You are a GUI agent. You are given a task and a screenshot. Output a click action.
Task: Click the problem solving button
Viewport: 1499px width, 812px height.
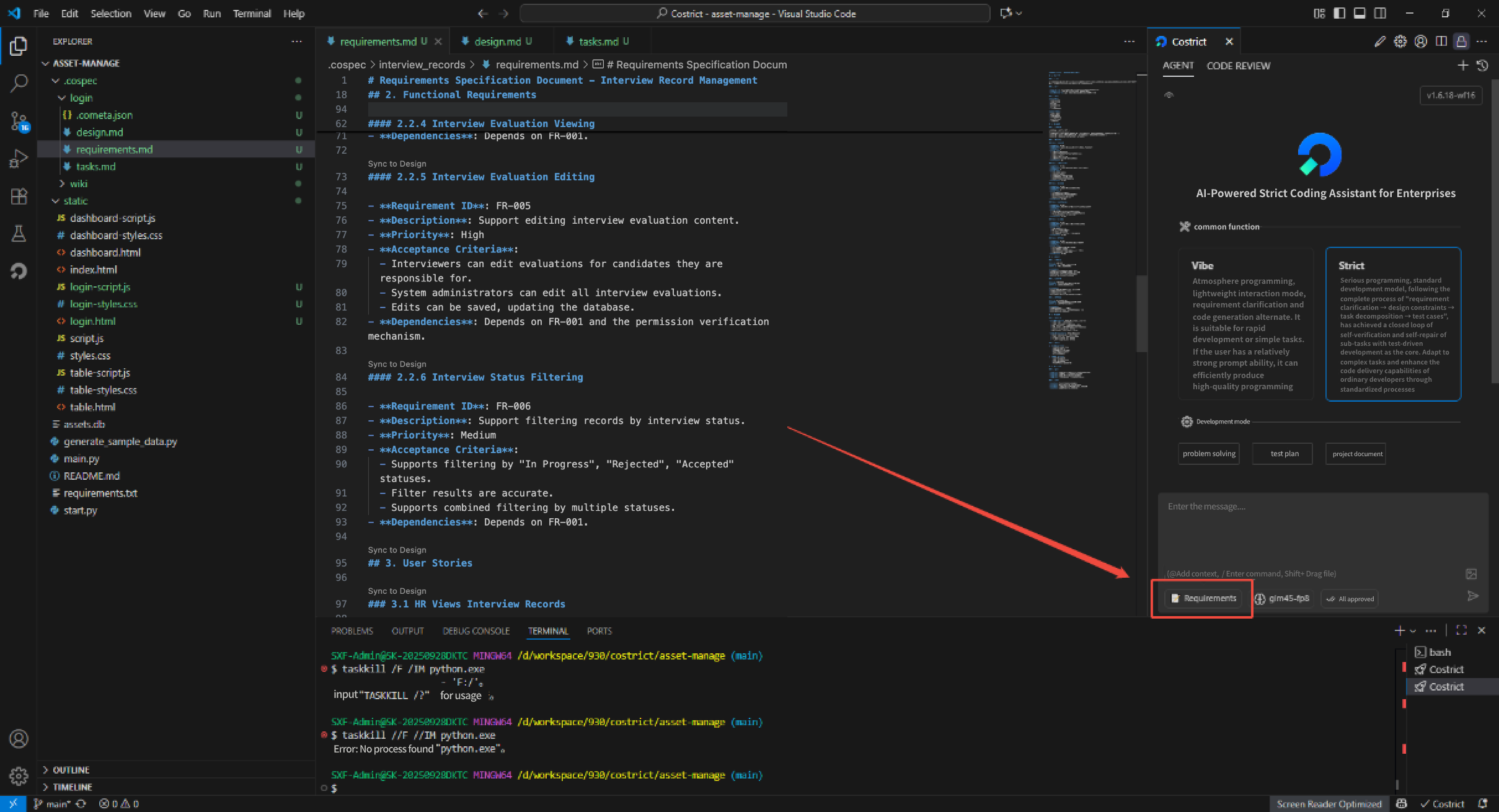tap(1208, 454)
